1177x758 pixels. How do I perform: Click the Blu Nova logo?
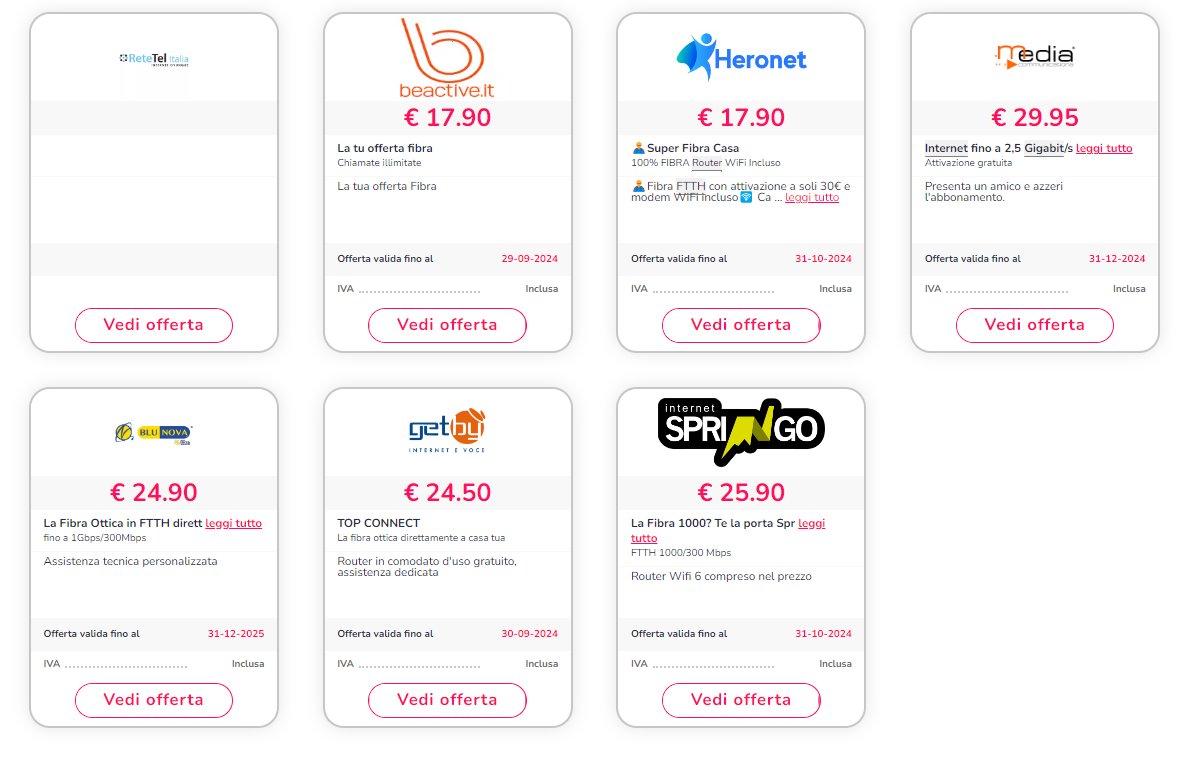[x=153, y=433]
